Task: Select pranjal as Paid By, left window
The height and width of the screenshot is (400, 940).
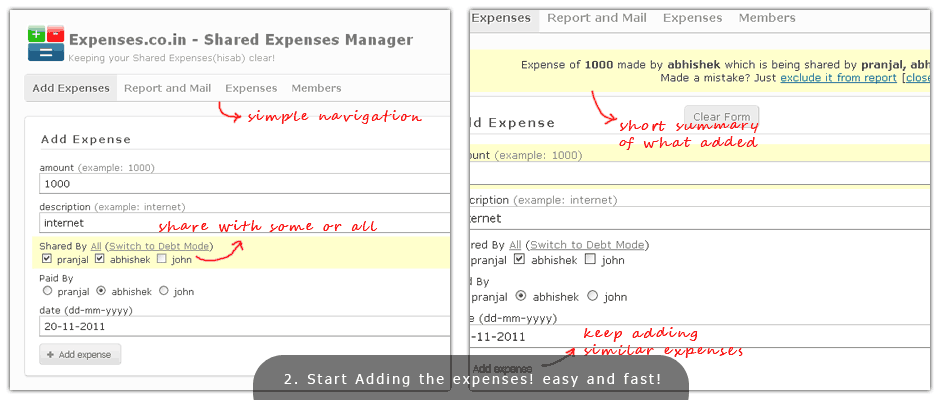Action: pyautogui.click(x=47, y=291)
